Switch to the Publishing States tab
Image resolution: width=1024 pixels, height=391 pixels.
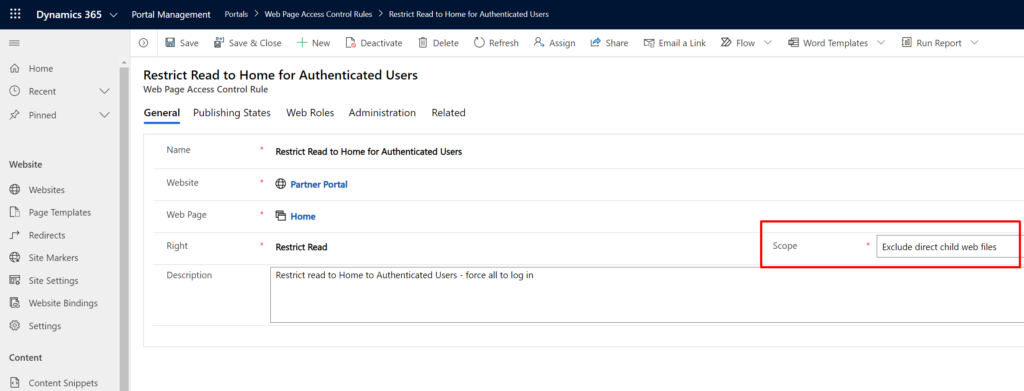[232, 113]
